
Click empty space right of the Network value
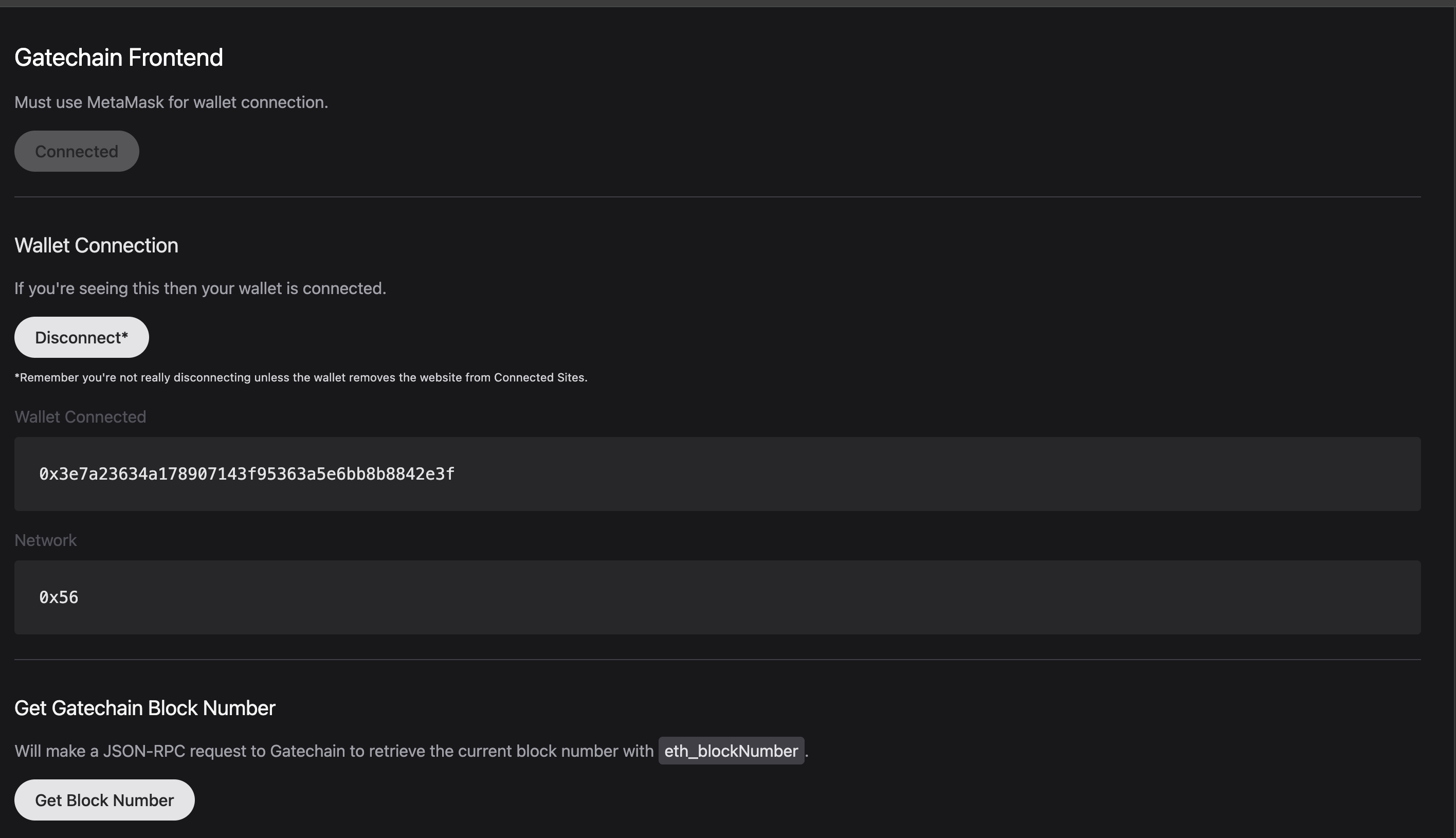pyautogui.click(x=748, y=597)
